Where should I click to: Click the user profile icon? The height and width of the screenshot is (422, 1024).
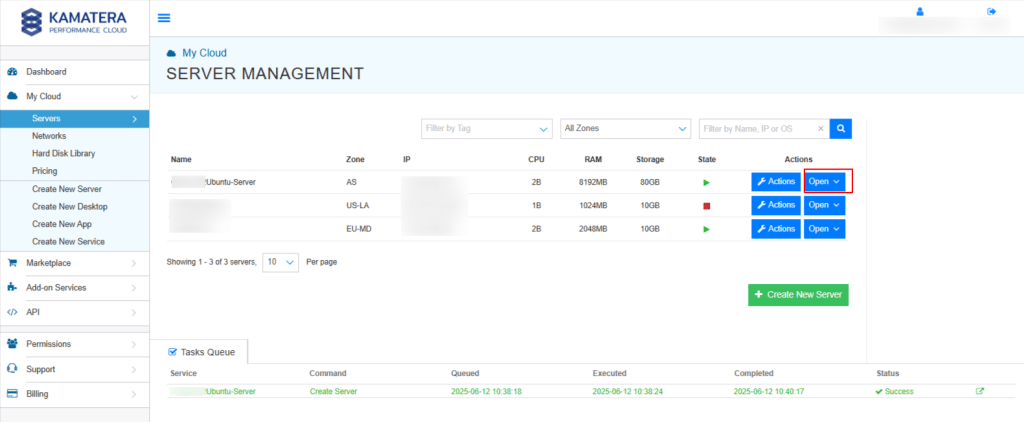click(920, 12)
